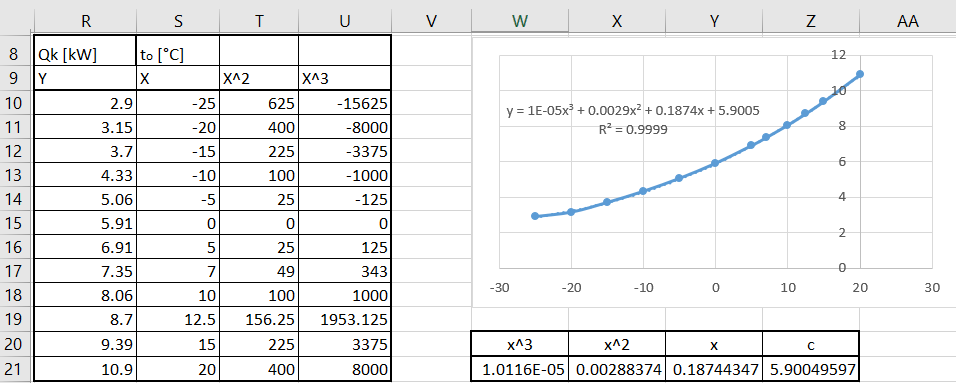Image resolution: width=956 pixels, height=383 pixels.
Task: Select cell with value 8000 in row 21
Action: [x=344, y=368]
